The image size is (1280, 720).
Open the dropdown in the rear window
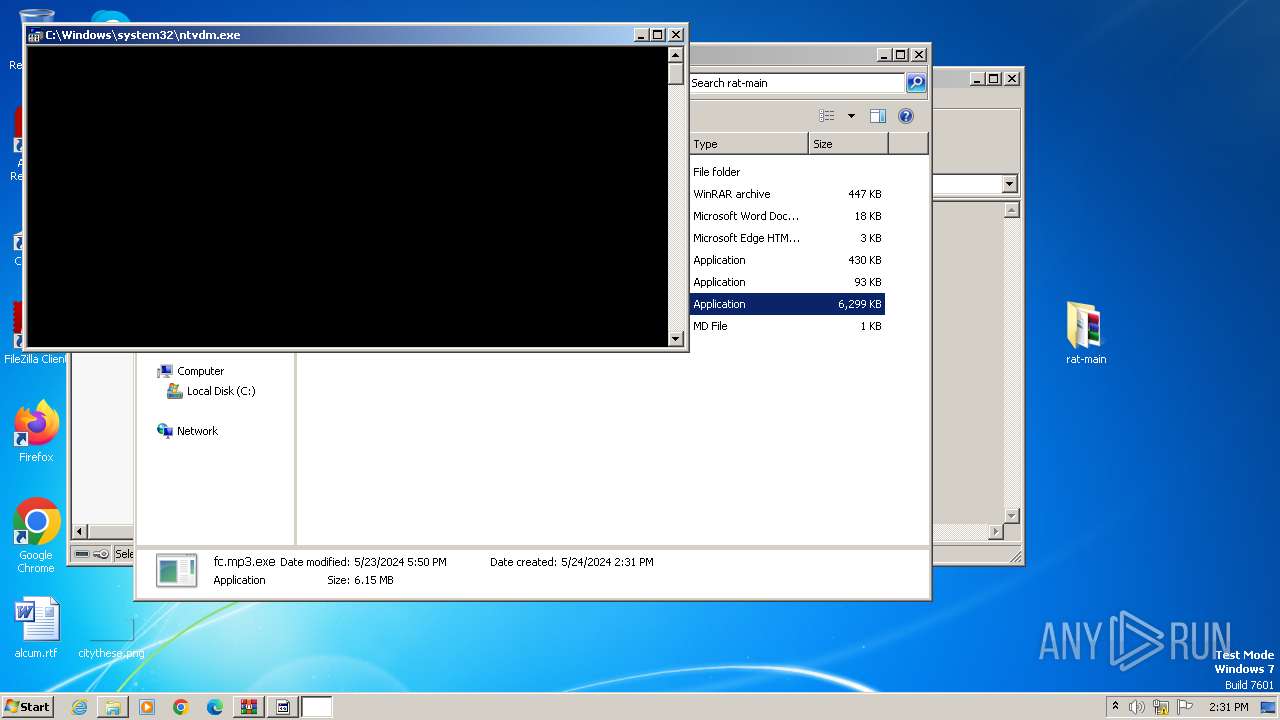pos(1009,184)
